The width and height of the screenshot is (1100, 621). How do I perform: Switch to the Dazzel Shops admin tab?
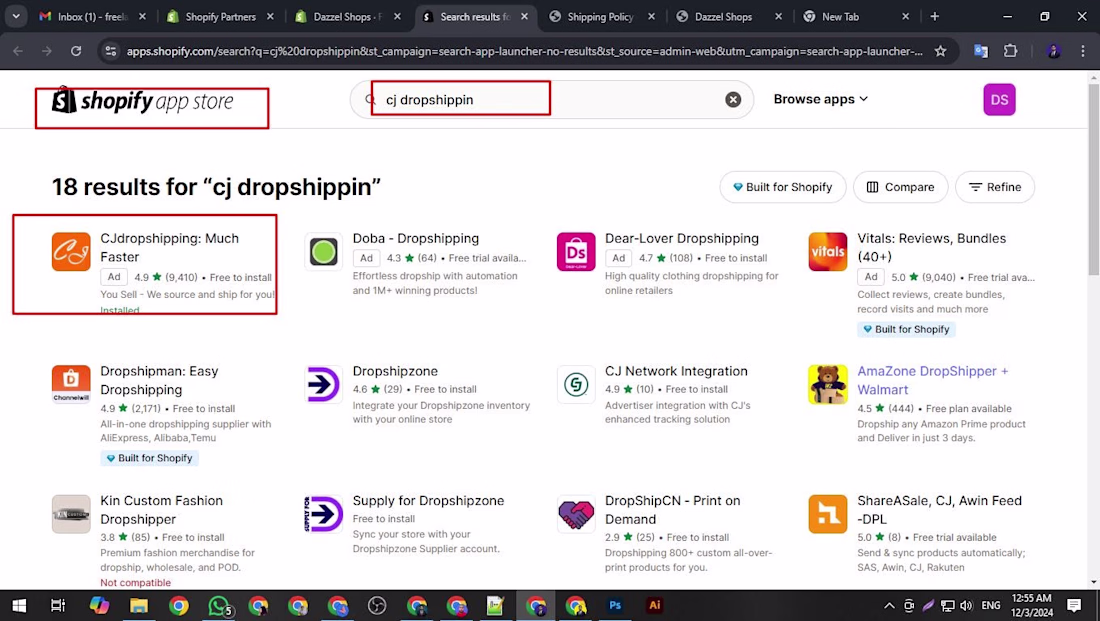tap(347, 16)
